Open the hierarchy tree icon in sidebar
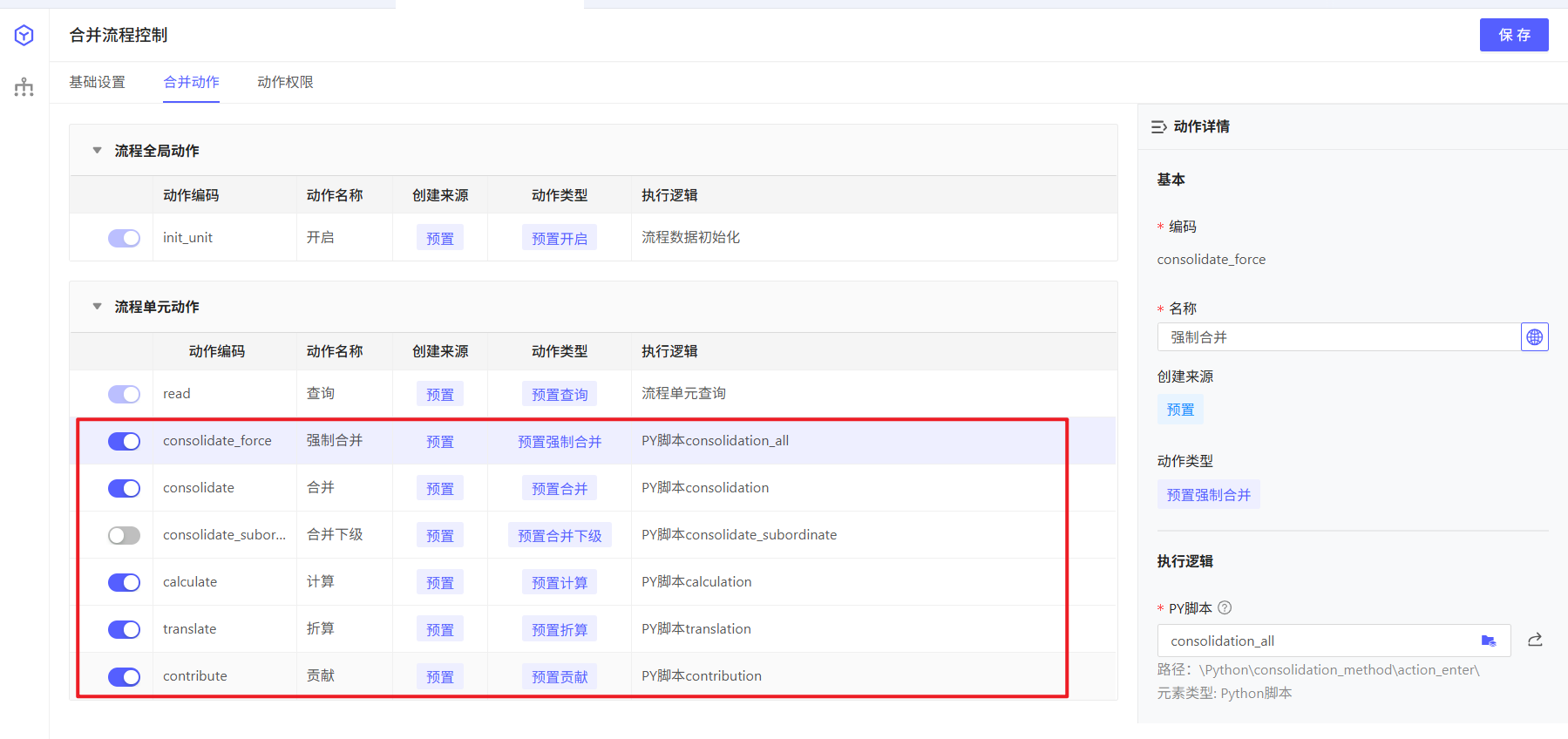This screenshot has width=1568, height=739. 24,86
